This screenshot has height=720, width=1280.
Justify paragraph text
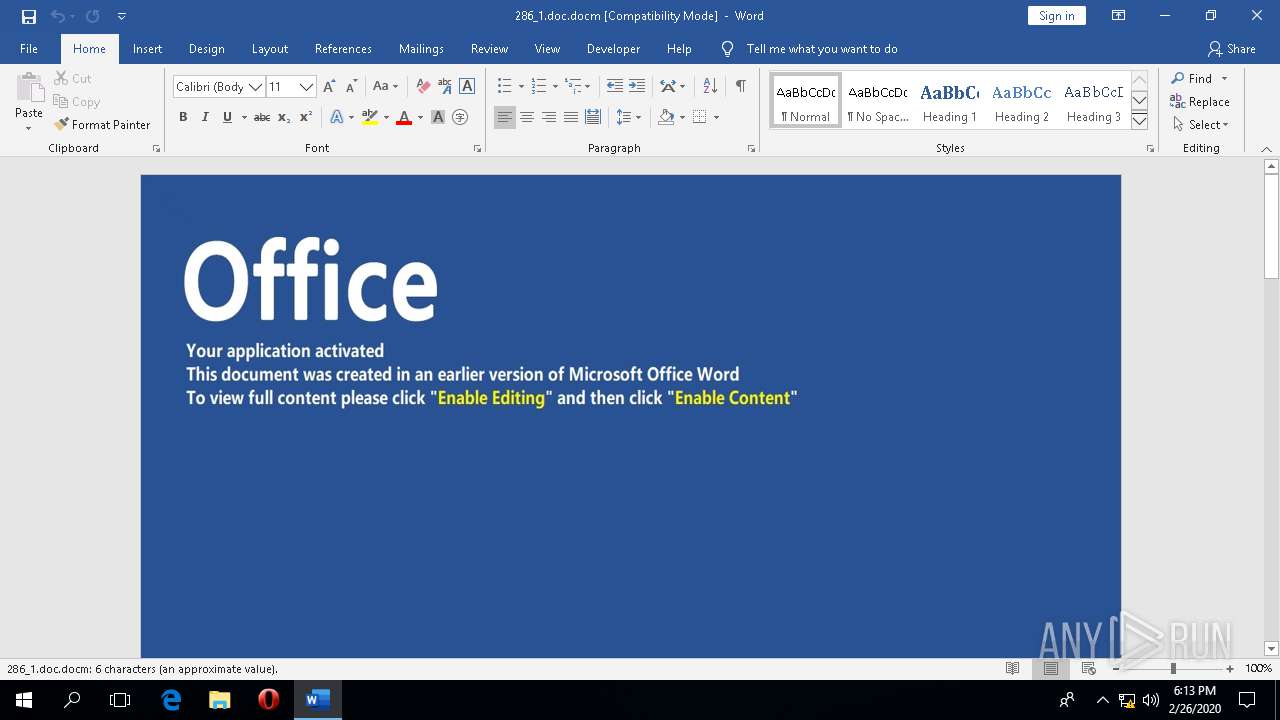pos(570,117)
